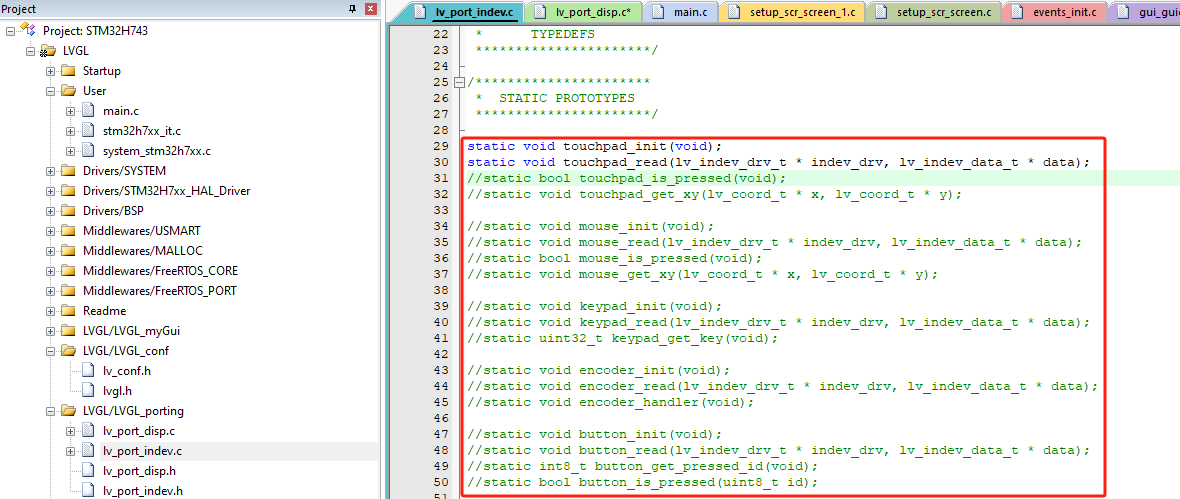Collapse the LVGL target node
1180x499 pixels.
31,51
